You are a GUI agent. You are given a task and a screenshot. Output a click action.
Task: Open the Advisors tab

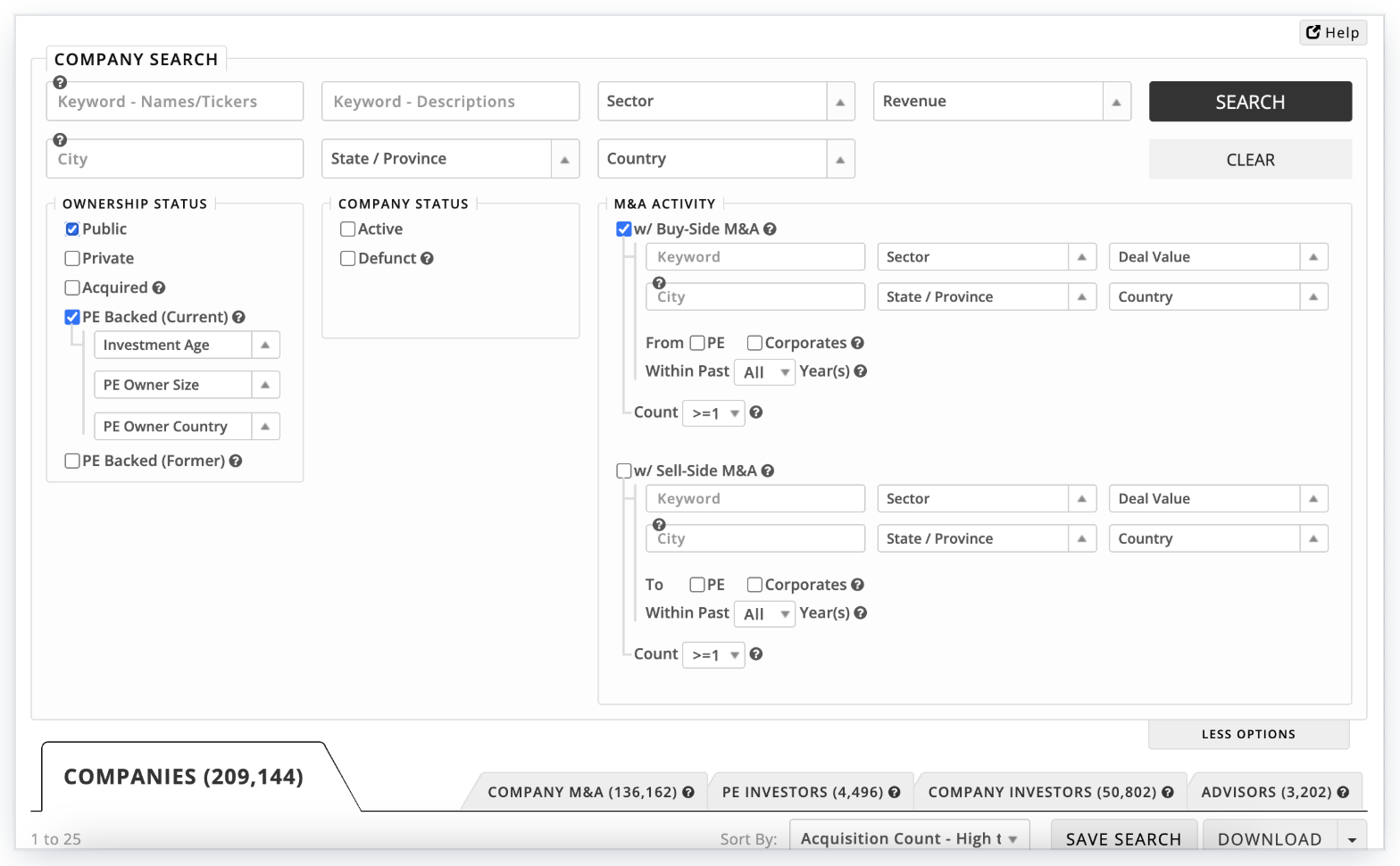pos(1265,792)
